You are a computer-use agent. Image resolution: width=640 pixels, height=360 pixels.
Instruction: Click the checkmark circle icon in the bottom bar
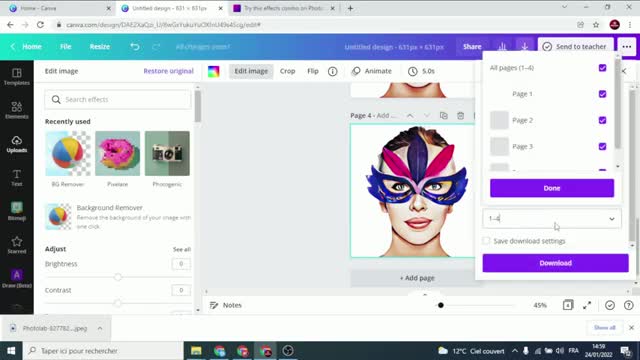[x=610, y=305]
